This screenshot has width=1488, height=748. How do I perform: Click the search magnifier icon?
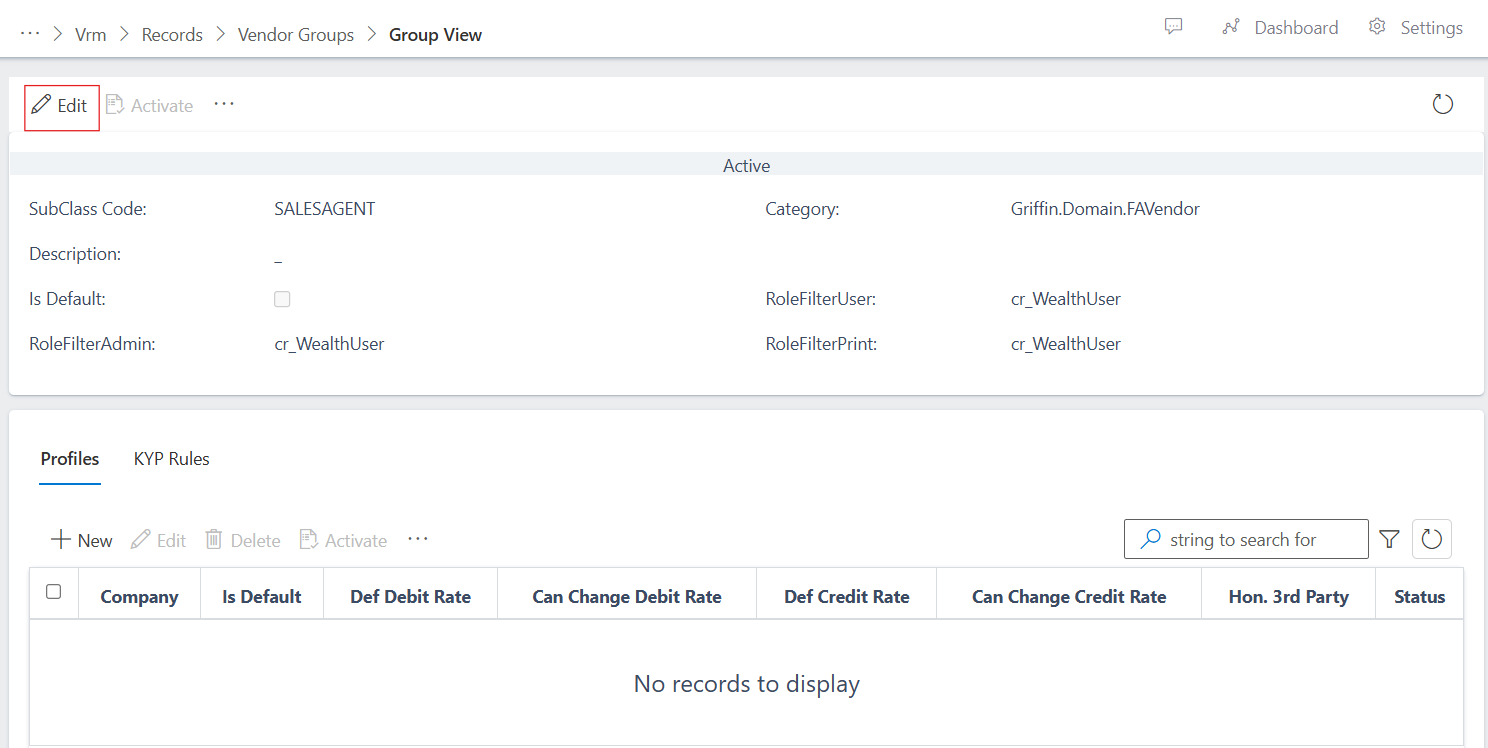click(1152, 539)
